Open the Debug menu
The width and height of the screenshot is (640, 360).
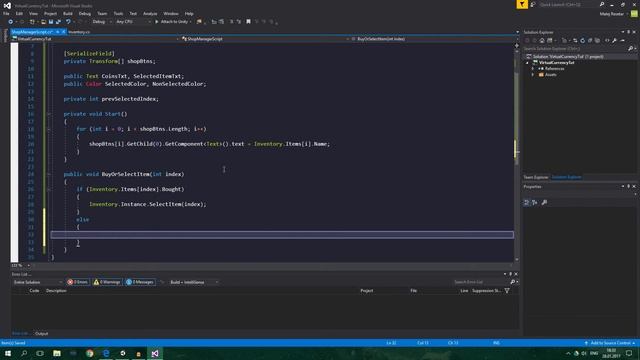[85, 13]
